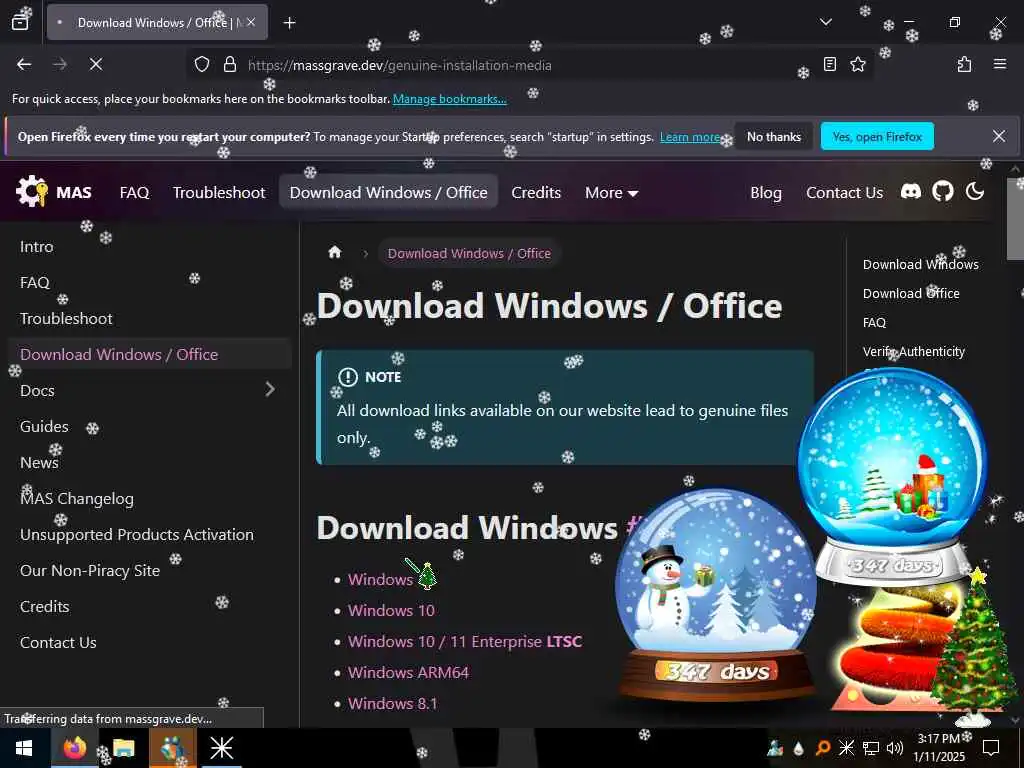Open Unsupported Products Activation sidebar item

pyautogui.click(x=136, y=534)
